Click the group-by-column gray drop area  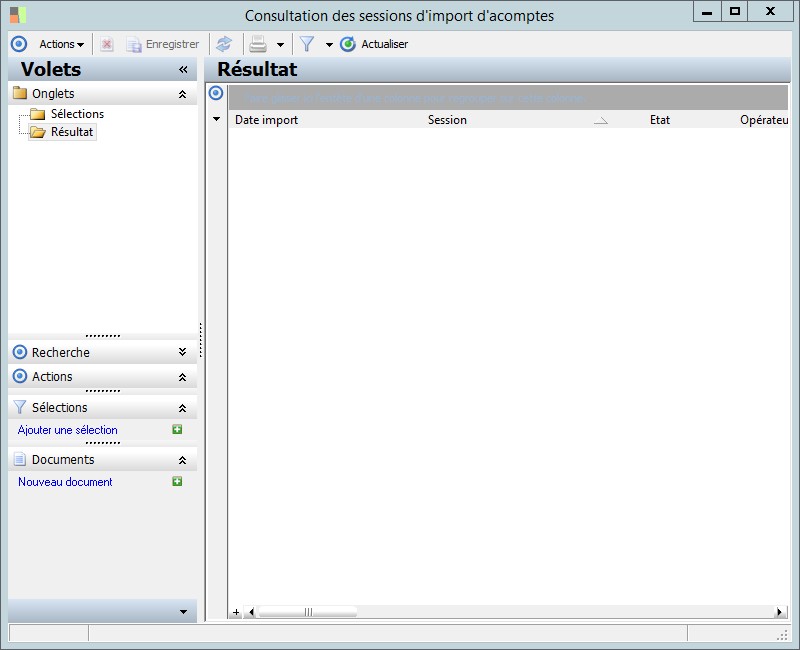click(508, 98)
